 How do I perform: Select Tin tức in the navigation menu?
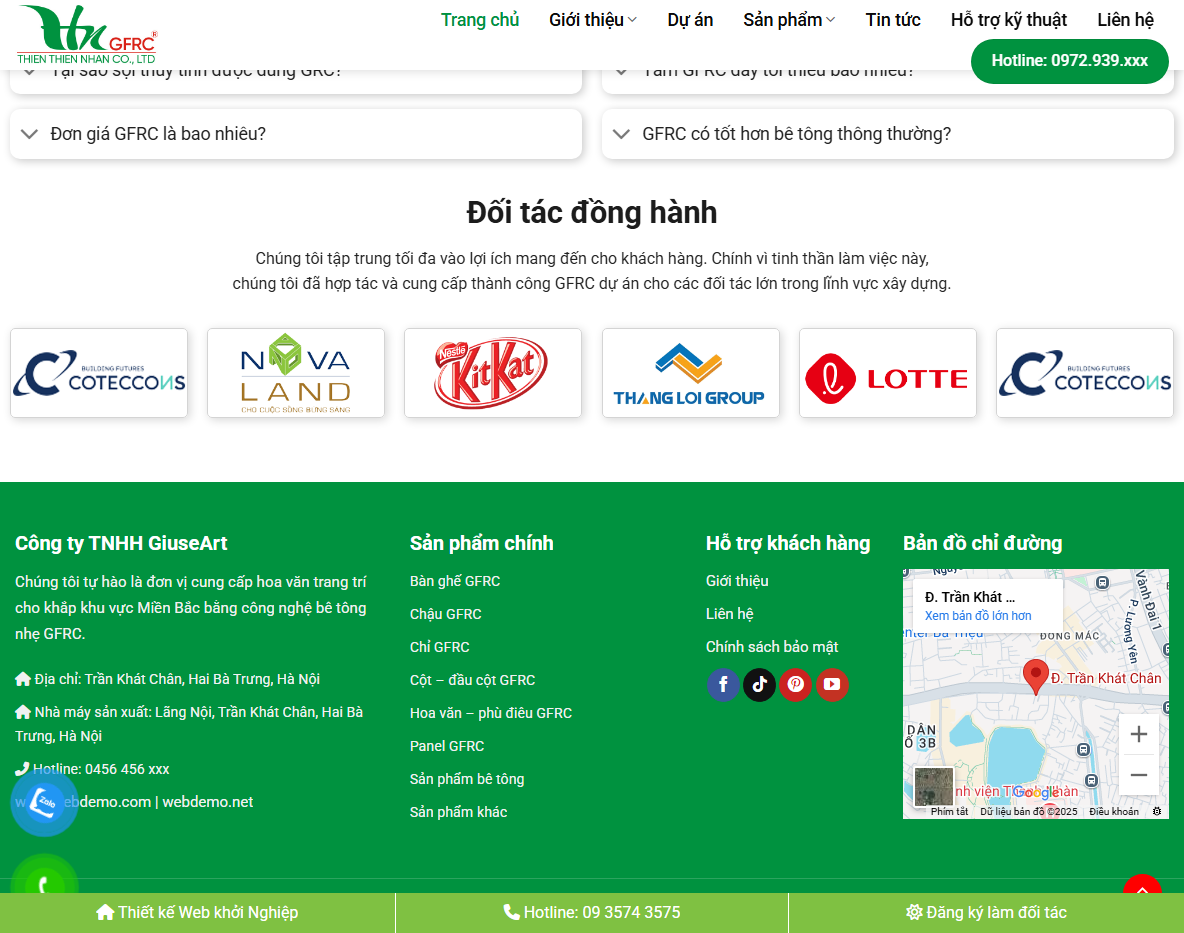[892, 19]
